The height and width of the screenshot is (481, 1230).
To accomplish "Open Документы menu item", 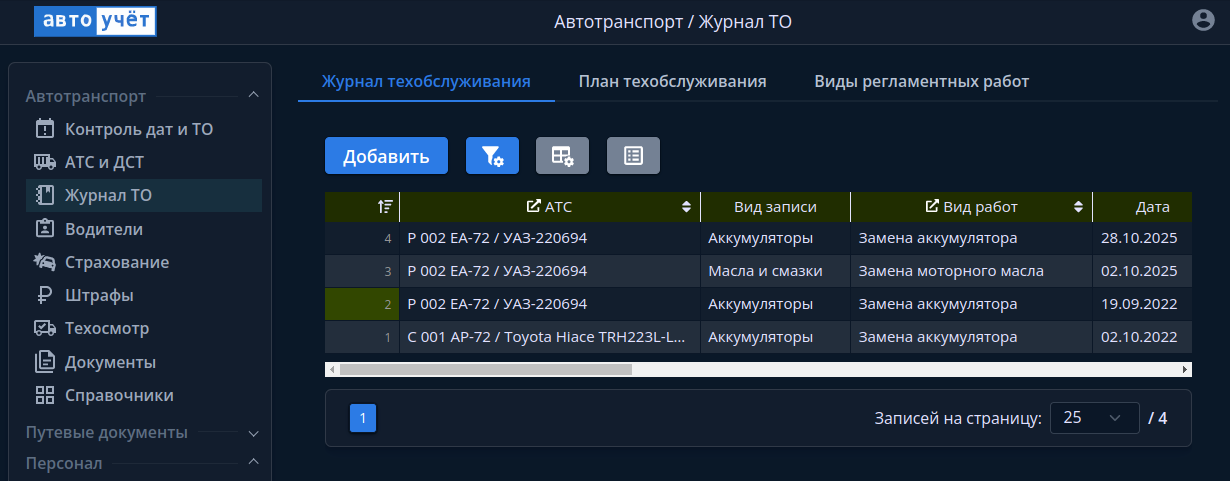I will coord(144,362).
